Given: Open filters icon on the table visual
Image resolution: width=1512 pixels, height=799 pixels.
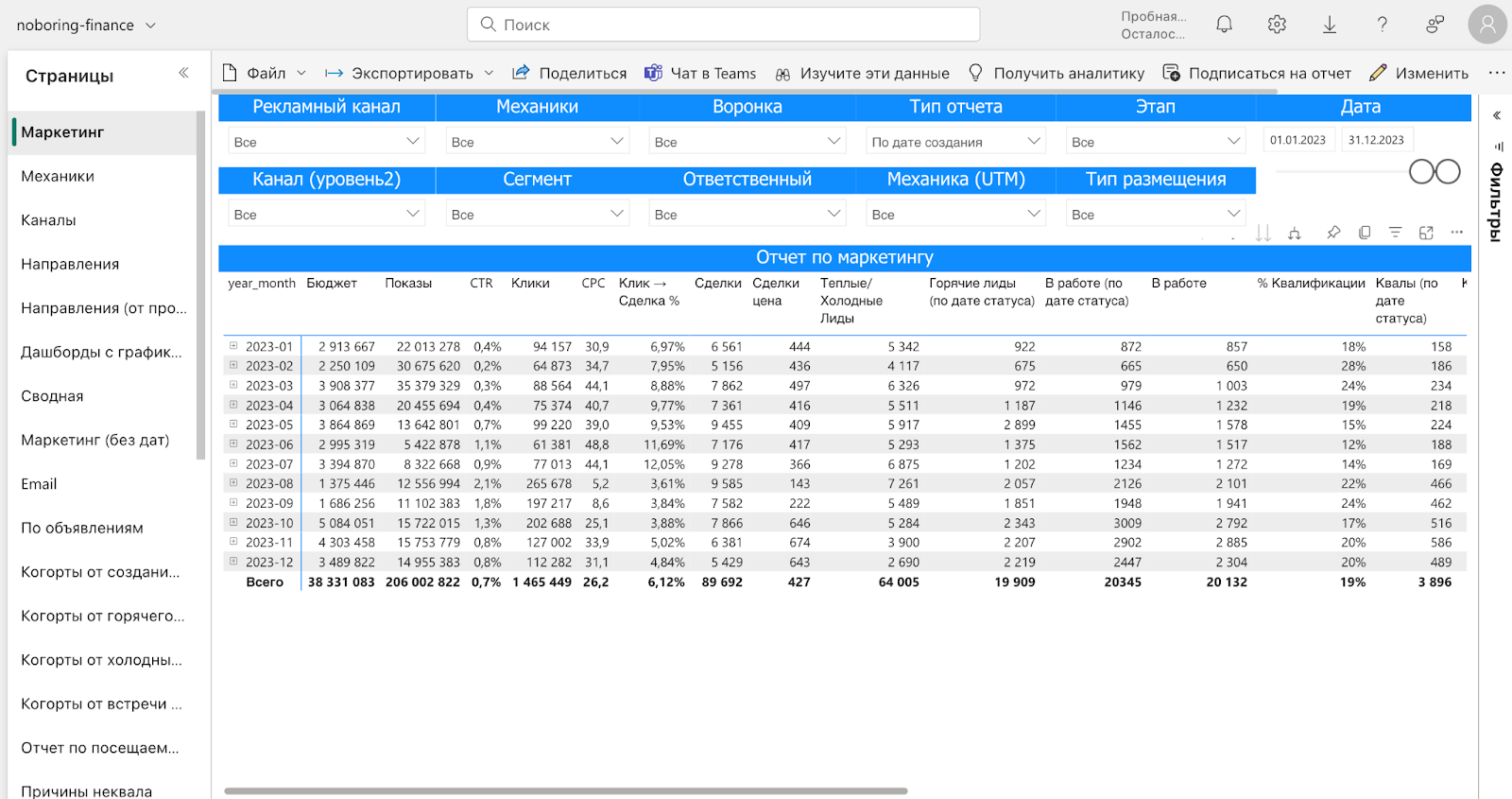Looking at the screenshot, I should click(x=1395, y=233).
